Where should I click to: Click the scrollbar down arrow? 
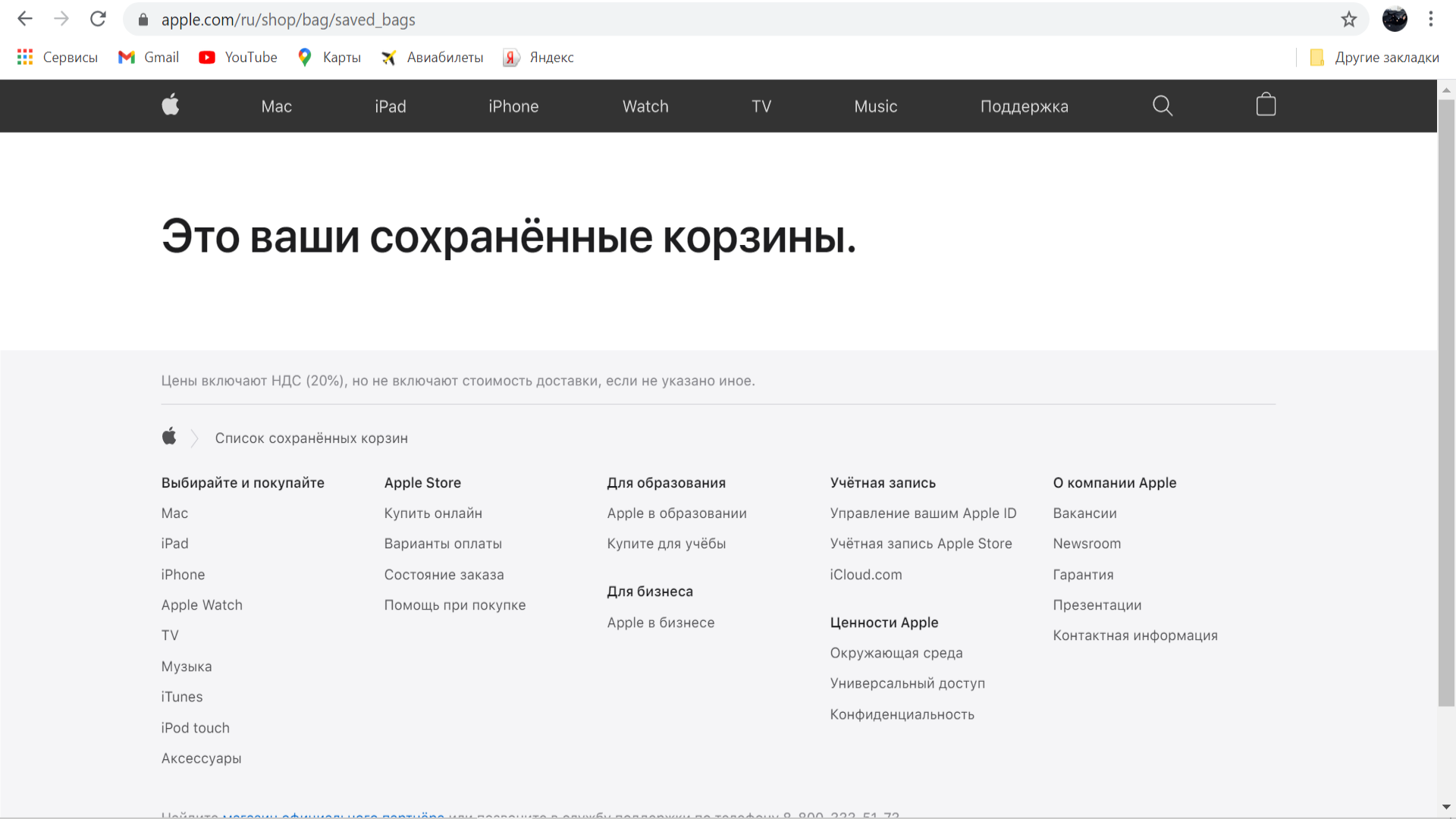click(x=1446, y=807)
